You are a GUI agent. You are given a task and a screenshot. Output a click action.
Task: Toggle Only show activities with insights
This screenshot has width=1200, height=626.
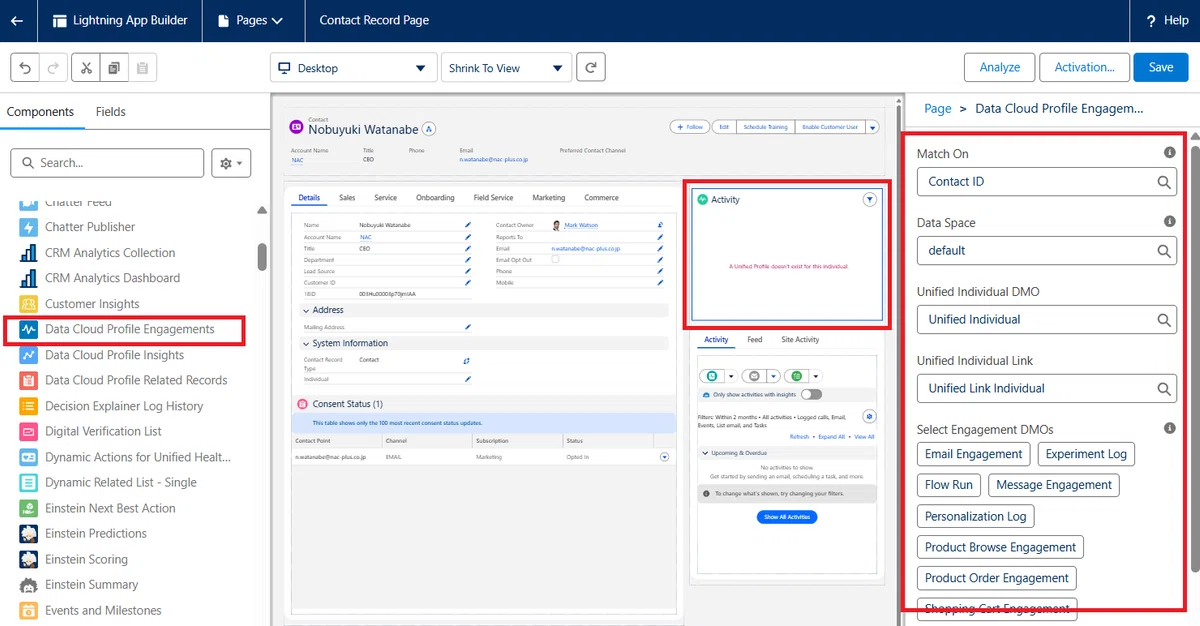[811, 395]
